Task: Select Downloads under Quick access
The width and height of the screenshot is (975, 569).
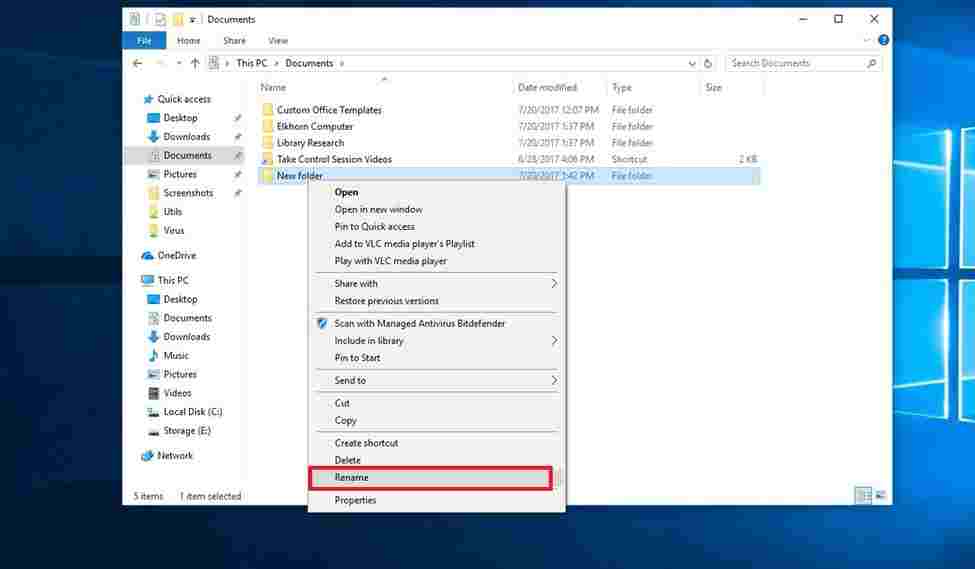Action: click(x=187, y=136)
